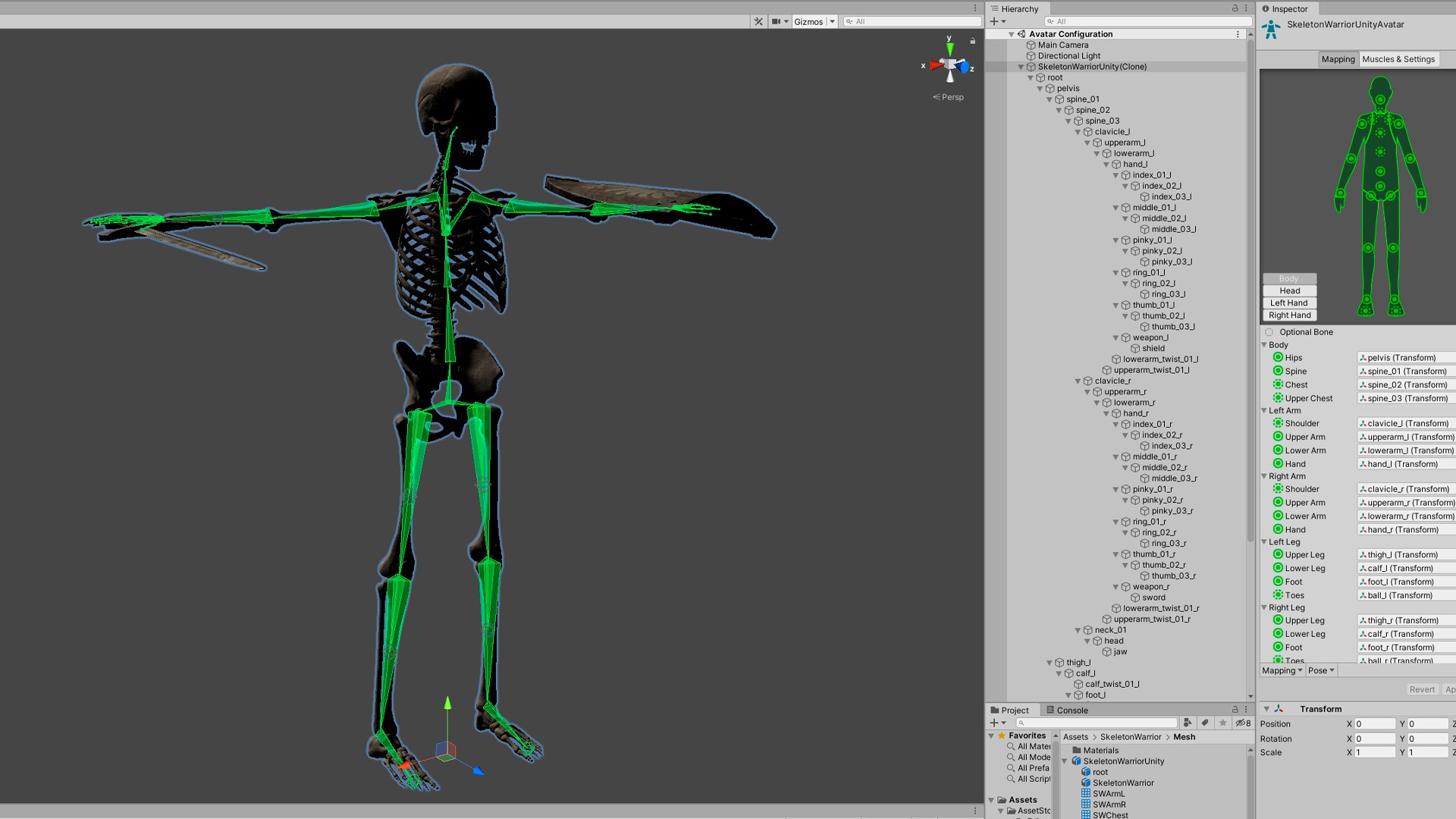Viewport: 1456px width, 819px height.
Task: Switch to the Console tab
Action: pos(1067,711)
